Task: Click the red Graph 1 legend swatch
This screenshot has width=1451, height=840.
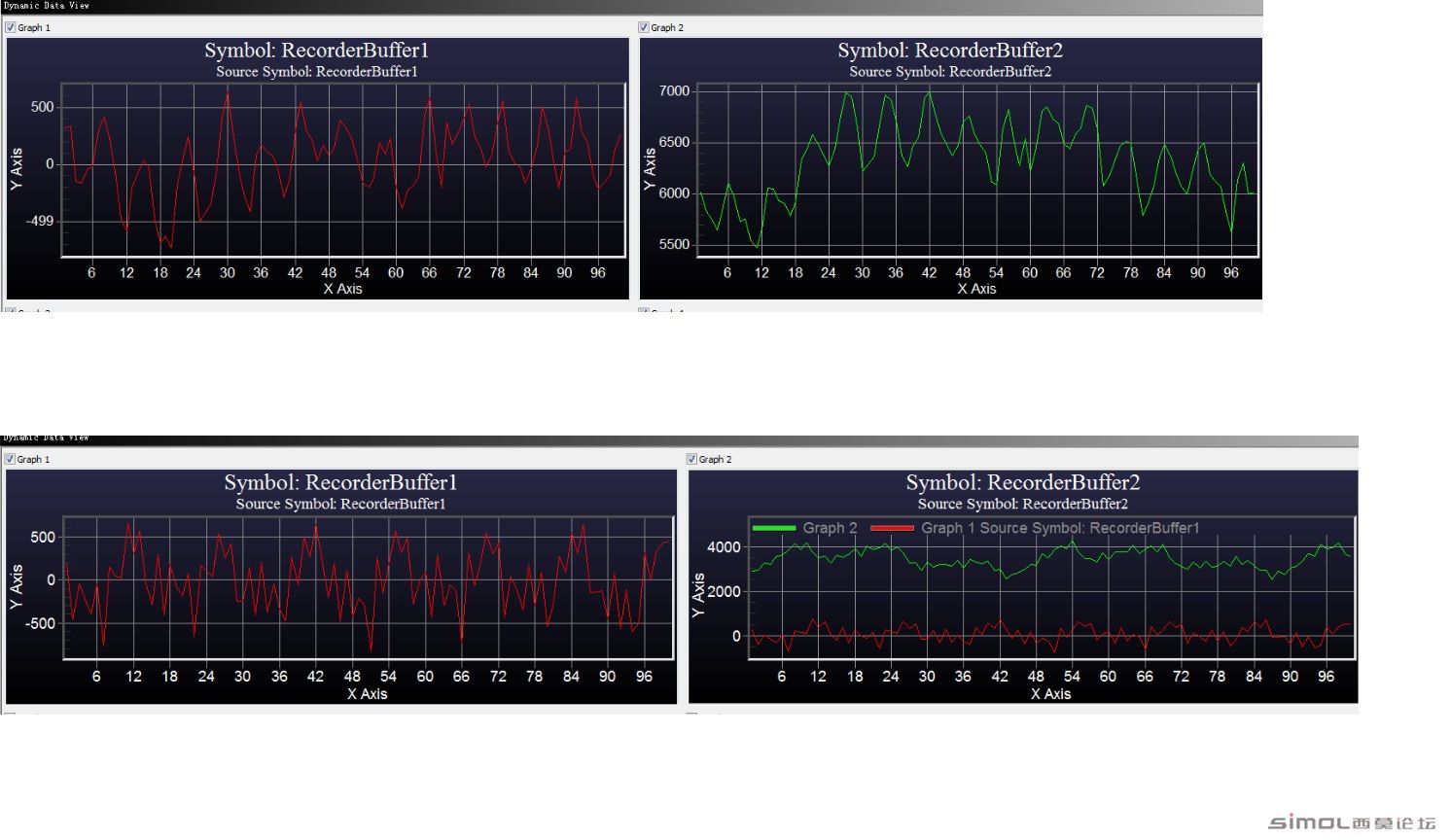Action: [x=892, y=528]
